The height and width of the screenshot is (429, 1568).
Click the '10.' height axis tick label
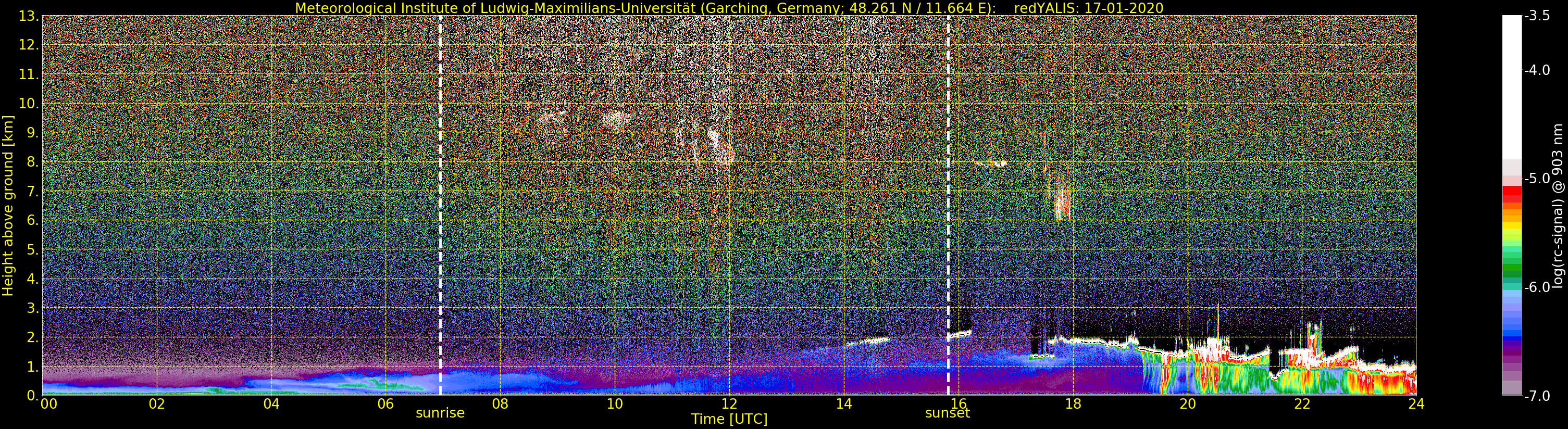pyautogui.click(x=29, y=104)
